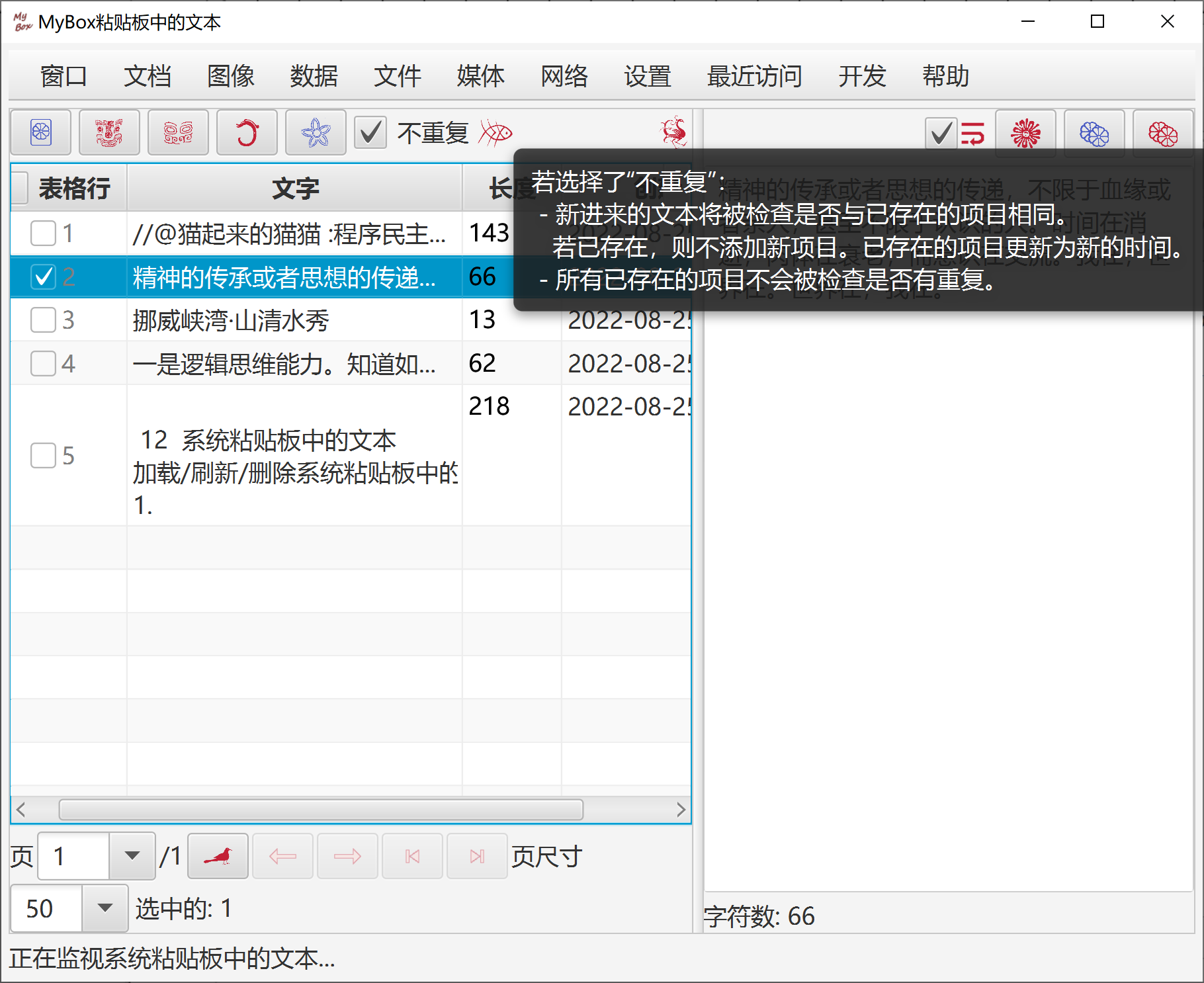The height and width of the screenshot is (983, 1204).
Task: Toggle the 不重复 checkbox
Action: click(x=370, y=132)
